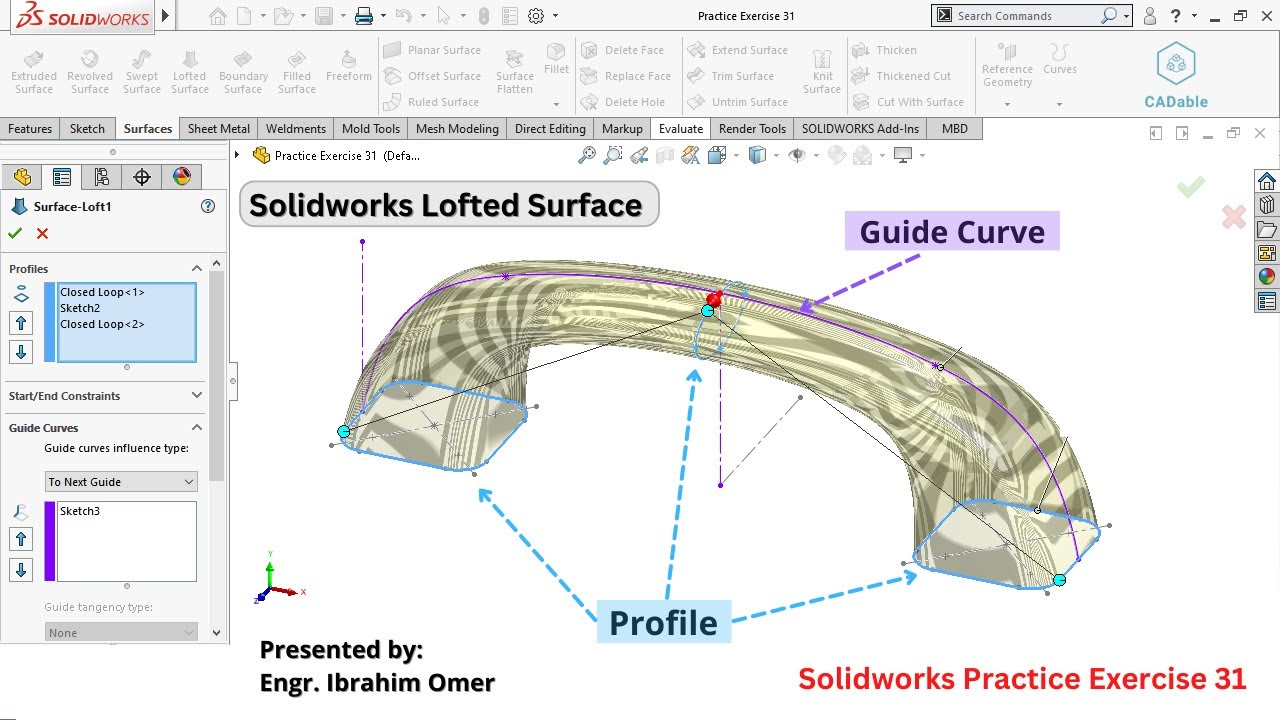Select the Swept Surface tool
This screenshot has height=720, width=1280.
(x=142, y=71)
